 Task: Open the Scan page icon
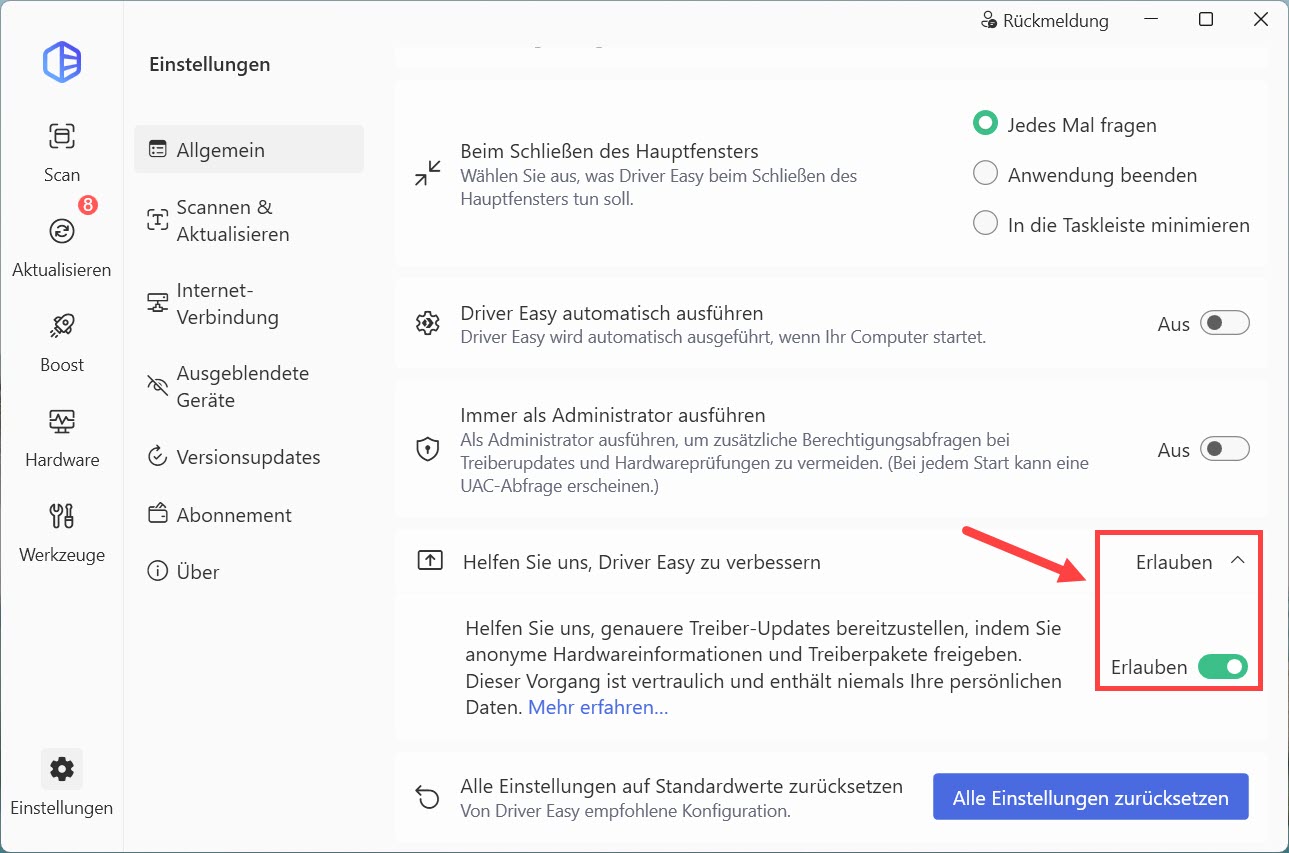tap(62, 136)
